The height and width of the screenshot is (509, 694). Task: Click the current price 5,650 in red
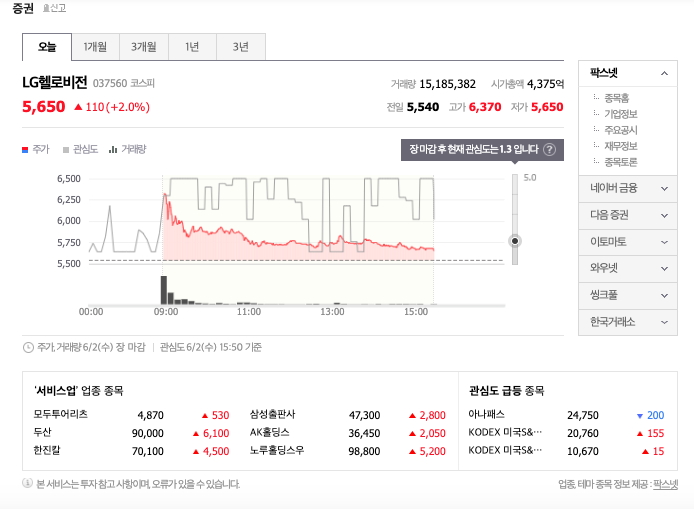[x=43, y=107]
